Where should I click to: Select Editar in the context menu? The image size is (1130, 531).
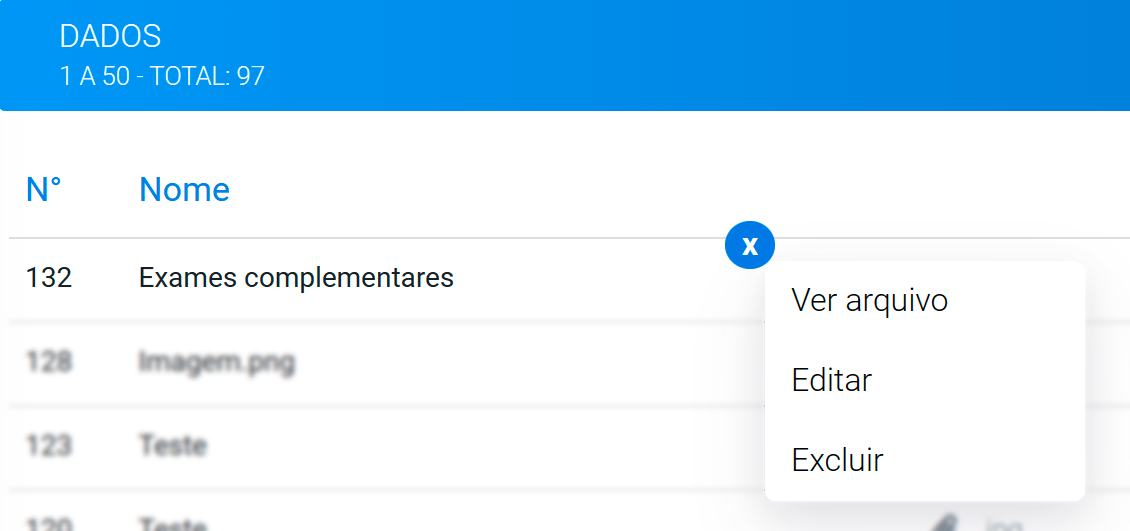click(x=832, y=380)
